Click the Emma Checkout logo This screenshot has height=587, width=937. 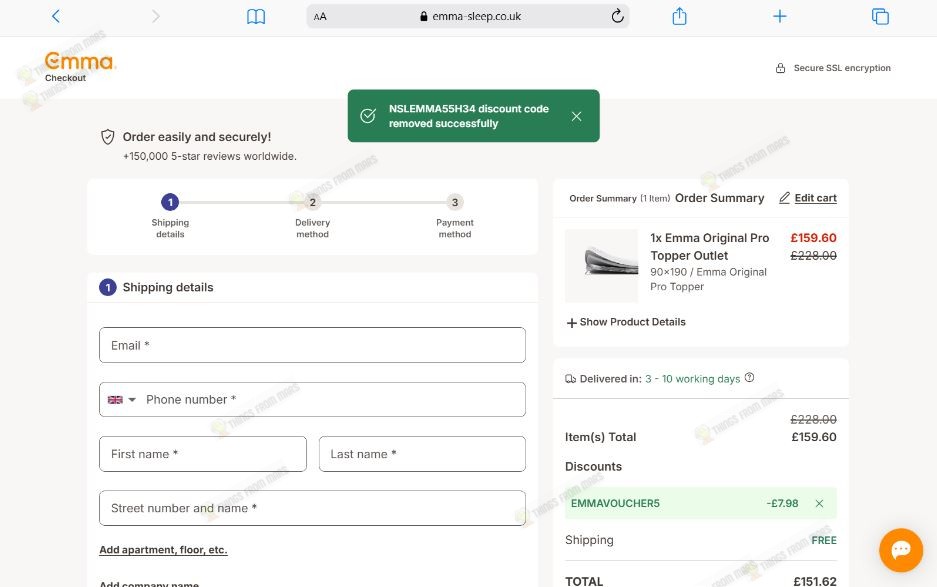(80, 66)
